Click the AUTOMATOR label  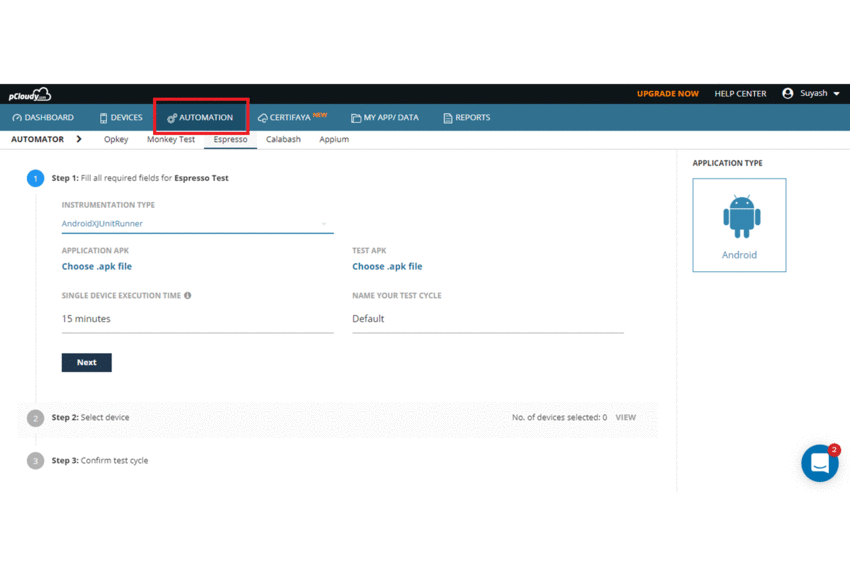coord(37,139)
